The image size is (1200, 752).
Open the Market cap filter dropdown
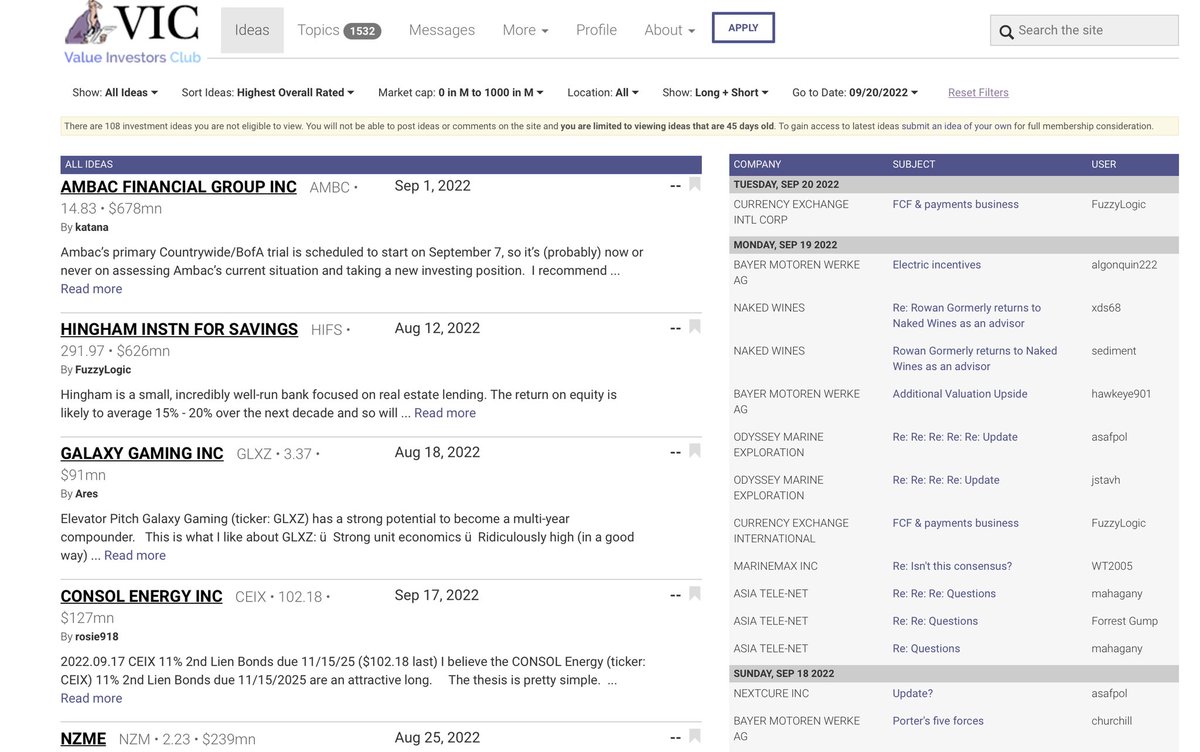461,93
